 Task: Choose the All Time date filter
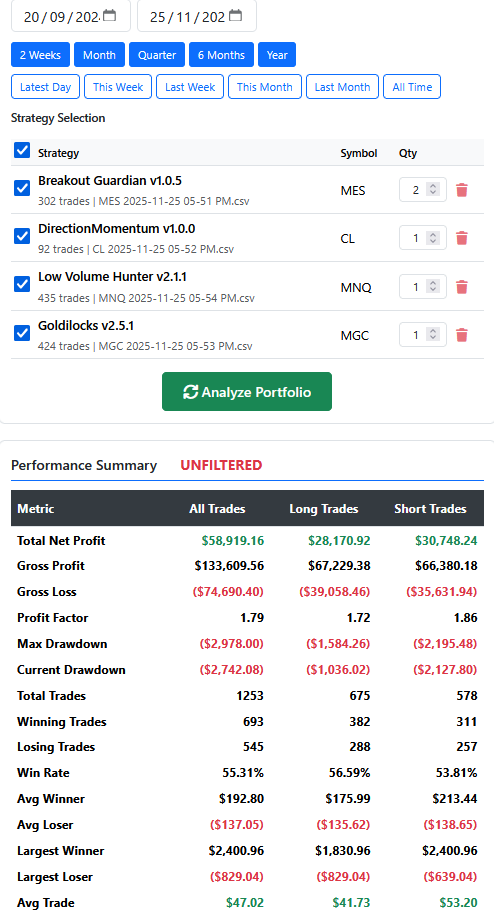click(x=412, y=87)
